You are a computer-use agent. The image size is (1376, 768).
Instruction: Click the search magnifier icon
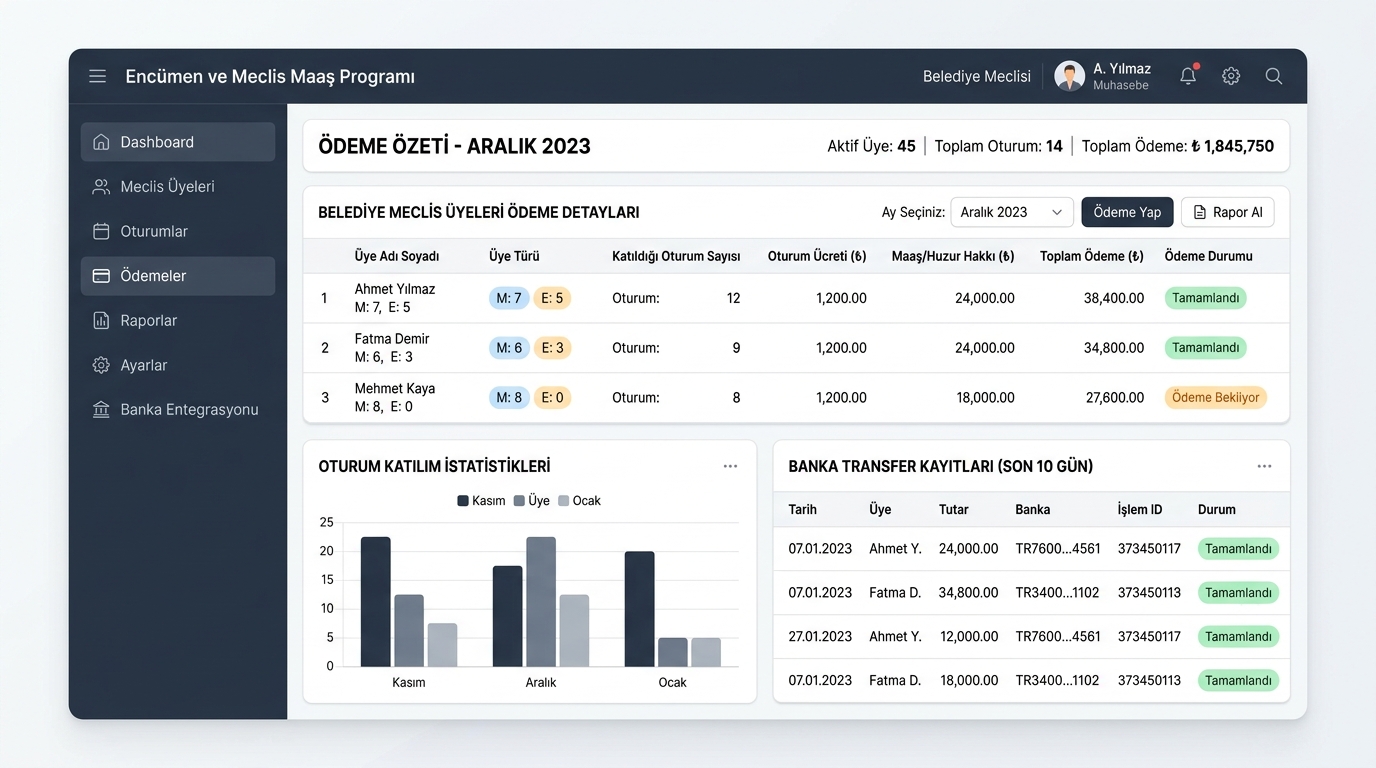[1274, 76]
